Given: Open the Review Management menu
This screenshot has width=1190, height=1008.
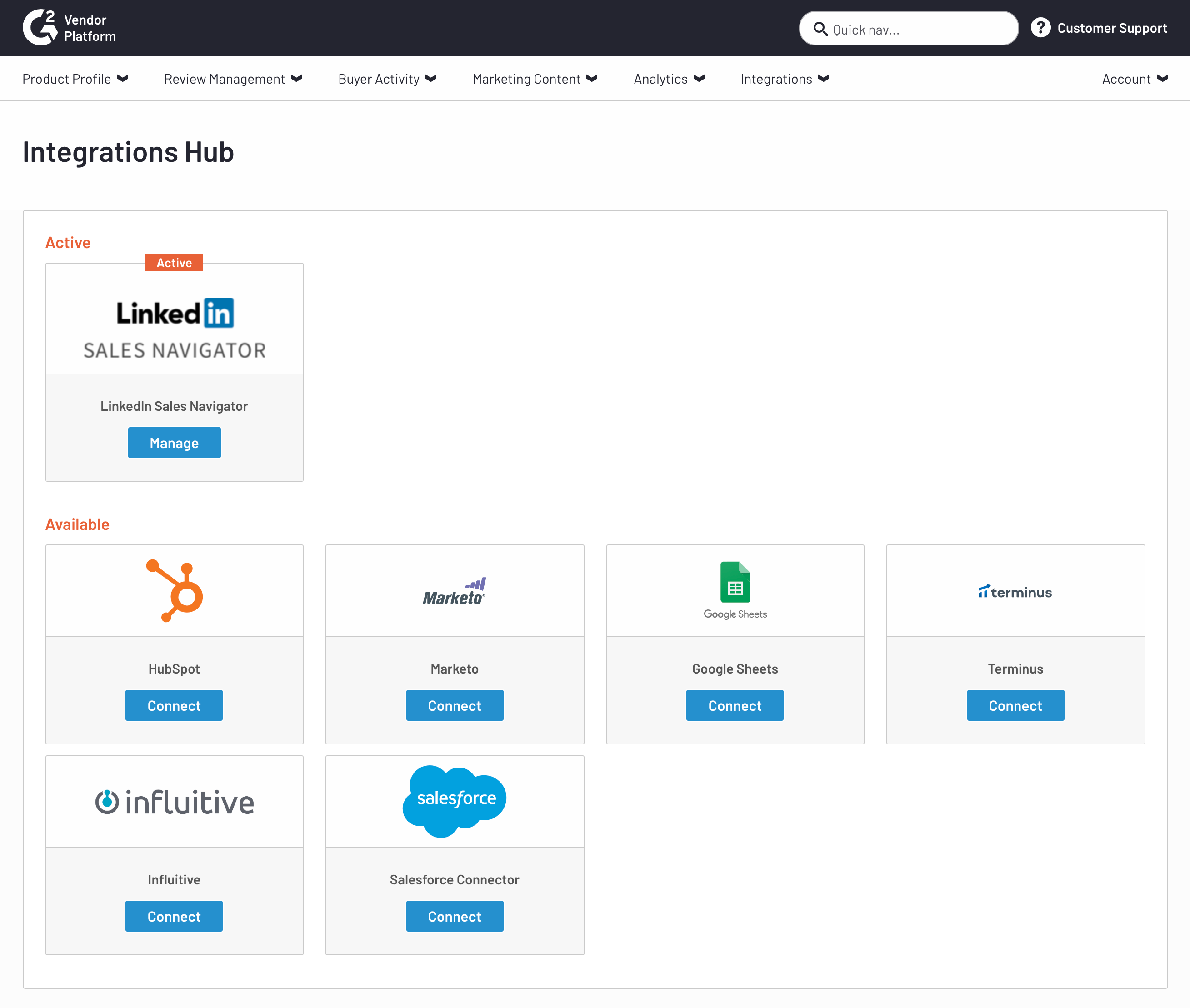Looking at the screenshot, I should tap(233, 79).
